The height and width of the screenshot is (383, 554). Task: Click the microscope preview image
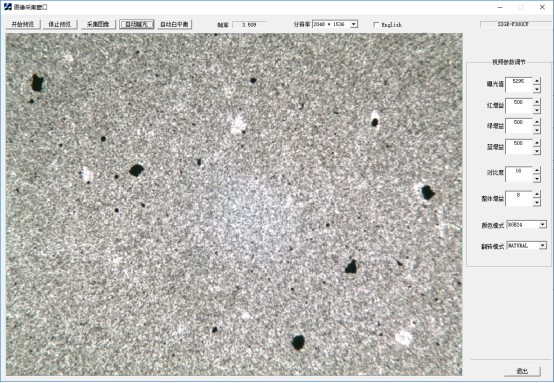tap(234, 204)
